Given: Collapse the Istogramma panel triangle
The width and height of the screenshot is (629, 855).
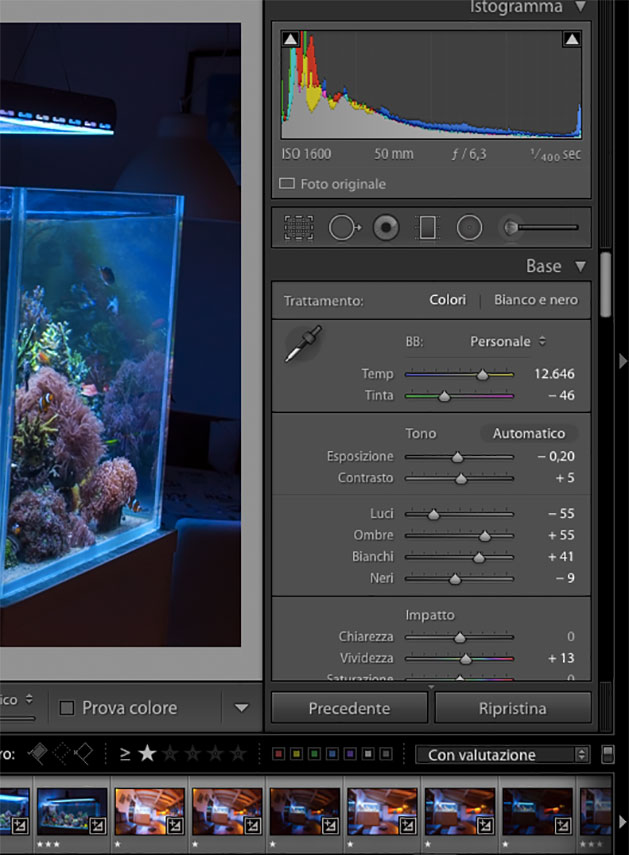Looking at the screenshot, I should coord(581,7).
